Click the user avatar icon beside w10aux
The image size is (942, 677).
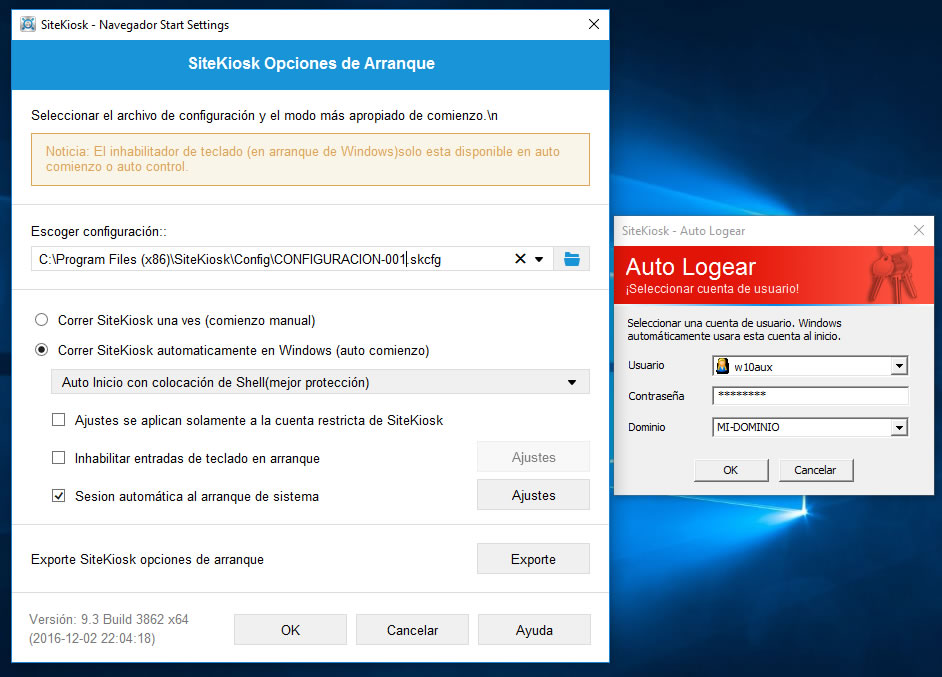pos(723,366)
